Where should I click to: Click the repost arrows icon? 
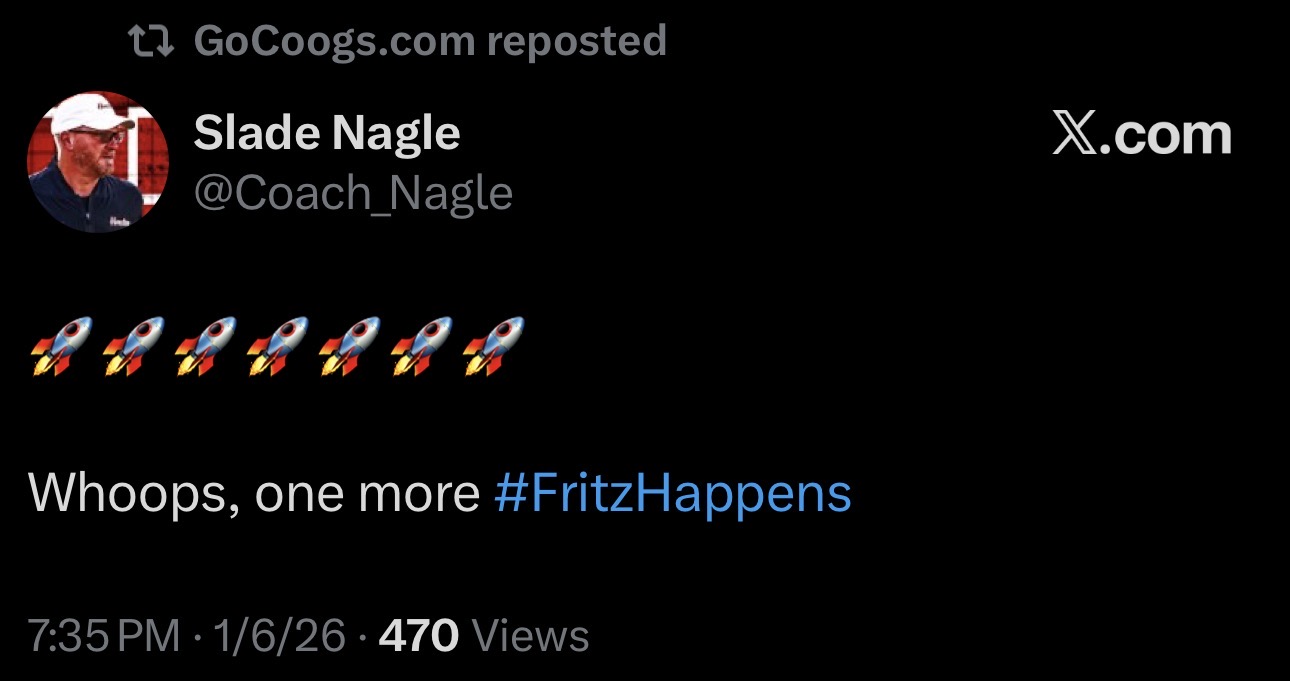pyautogui.click(x=152, y=41)
